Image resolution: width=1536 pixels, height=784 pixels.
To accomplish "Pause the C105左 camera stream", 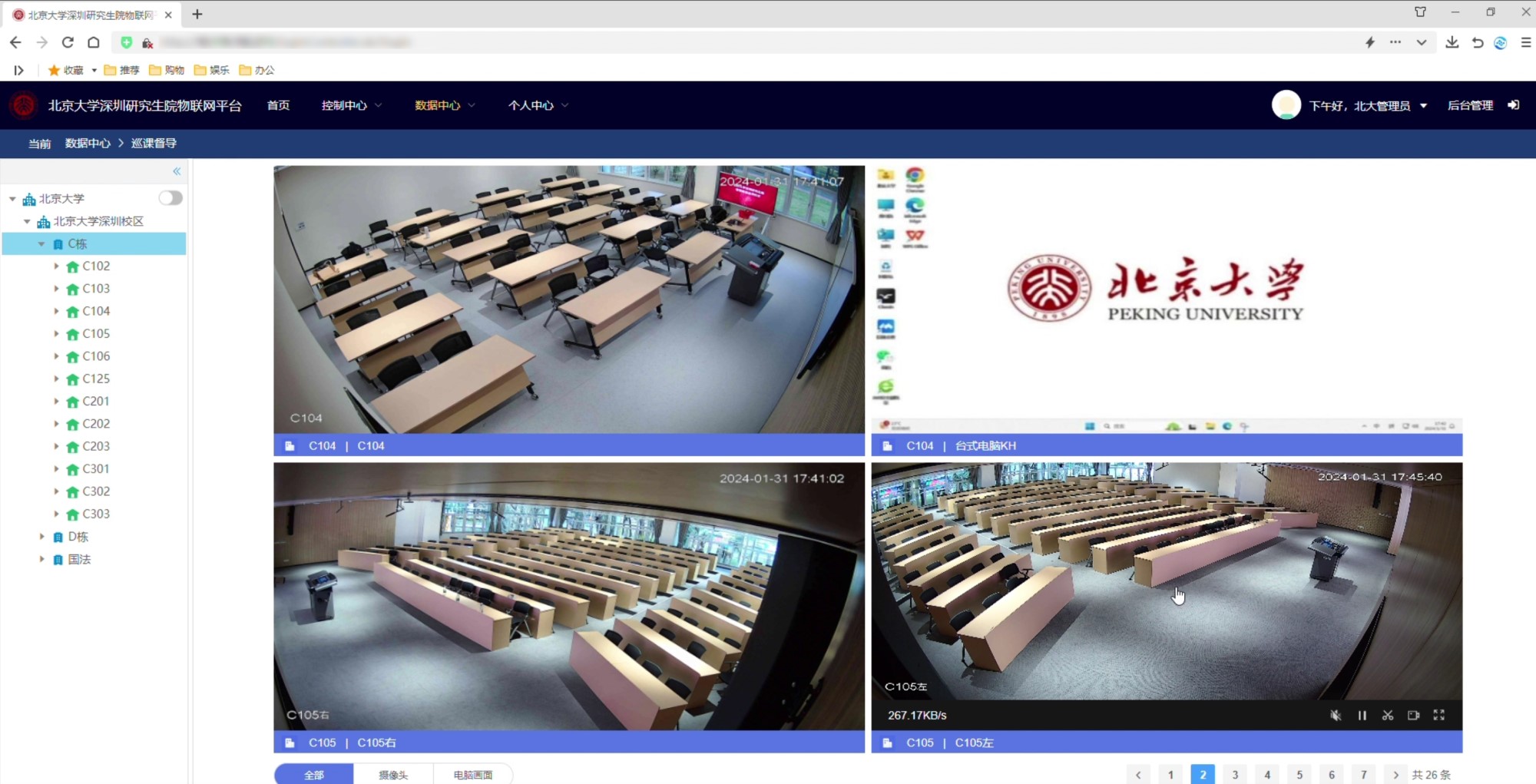I will (1362, 715).
